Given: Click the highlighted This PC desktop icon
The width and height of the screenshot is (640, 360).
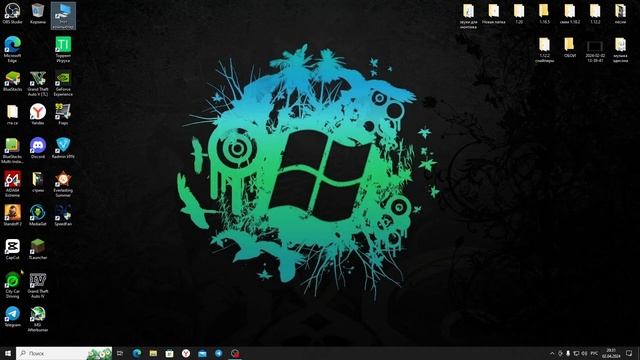Looking at the screenshot, I should point(63,16).
